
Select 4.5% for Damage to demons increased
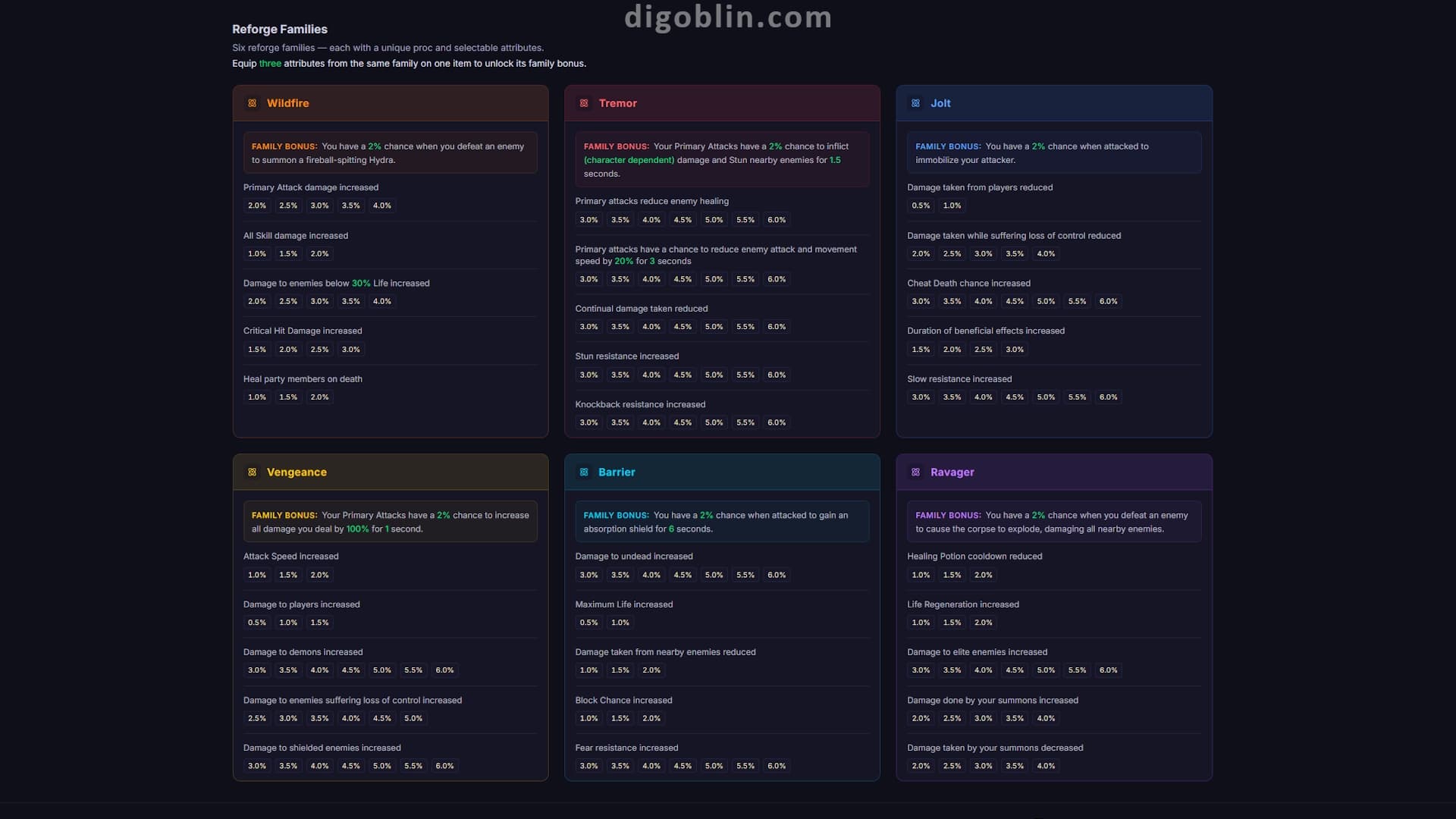pos(351,670)
